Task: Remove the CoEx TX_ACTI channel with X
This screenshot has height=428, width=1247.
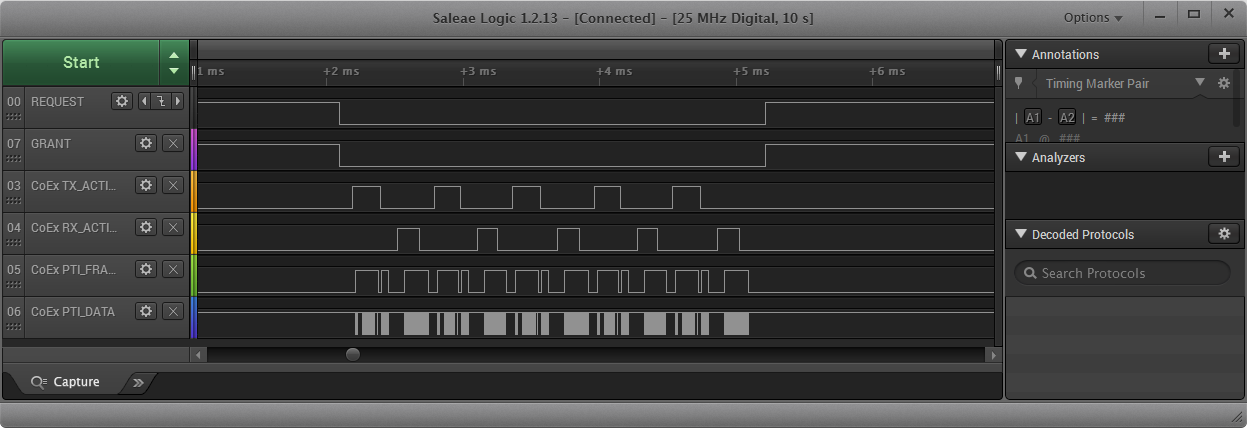Action: point(173,185)
